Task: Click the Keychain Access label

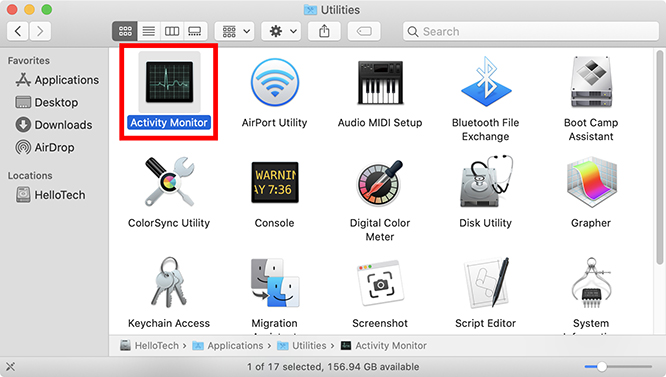Action: (x=169, y=323)
